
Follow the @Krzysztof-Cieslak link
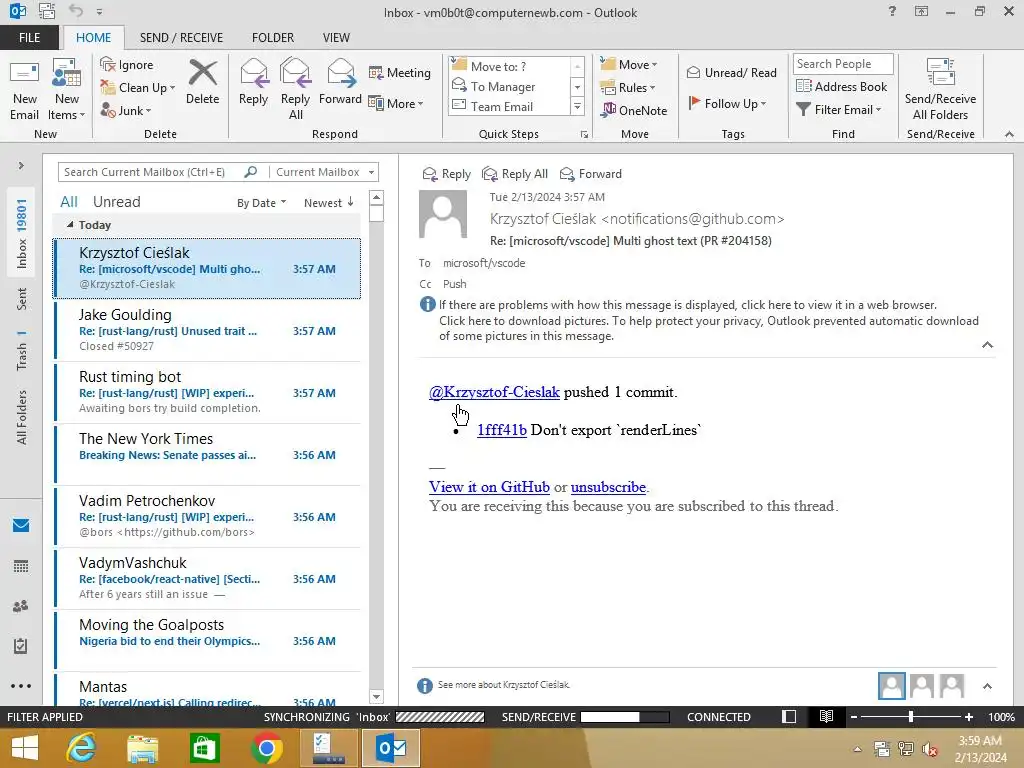(494, 392)
